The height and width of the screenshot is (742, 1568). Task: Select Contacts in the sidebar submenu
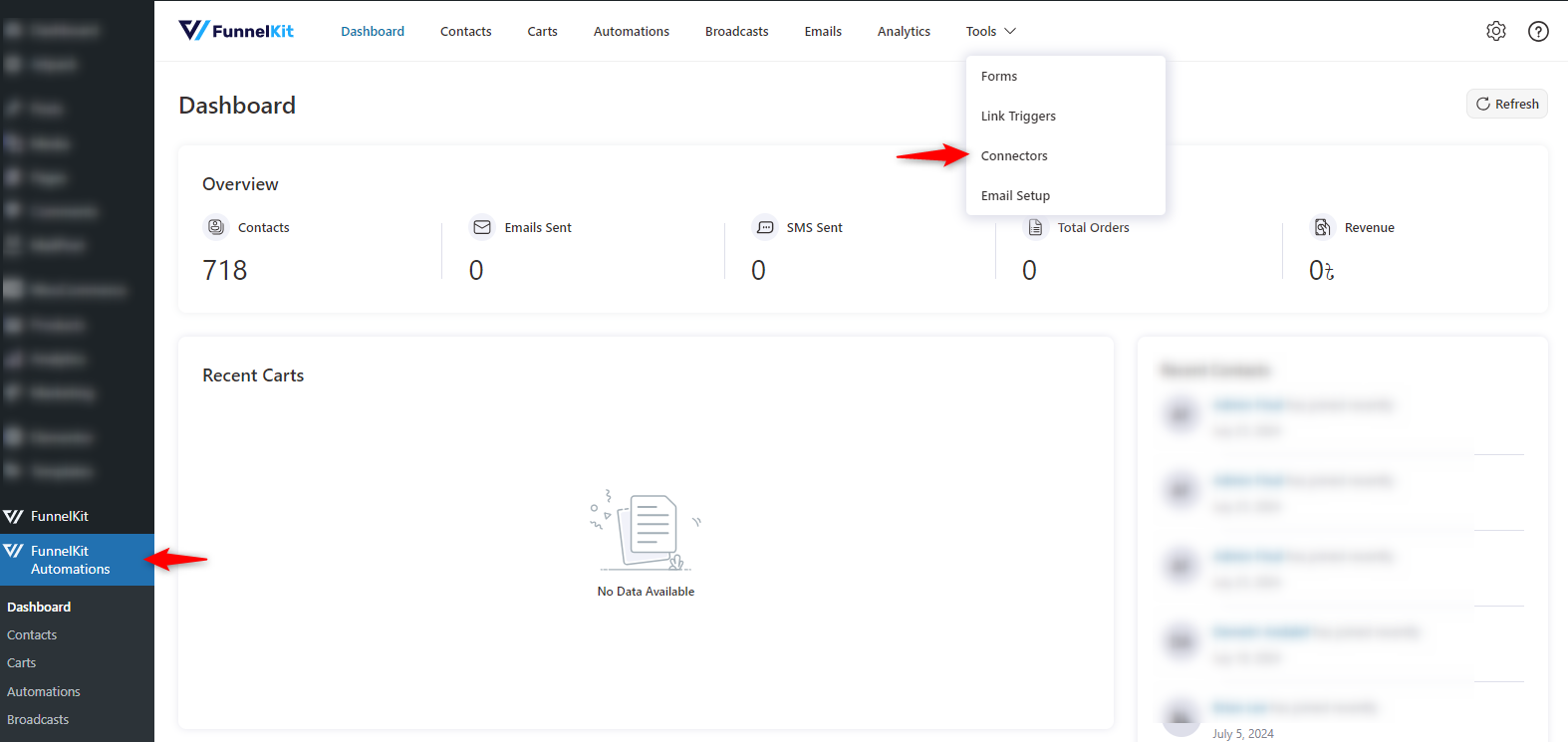(x=32, y=634)
